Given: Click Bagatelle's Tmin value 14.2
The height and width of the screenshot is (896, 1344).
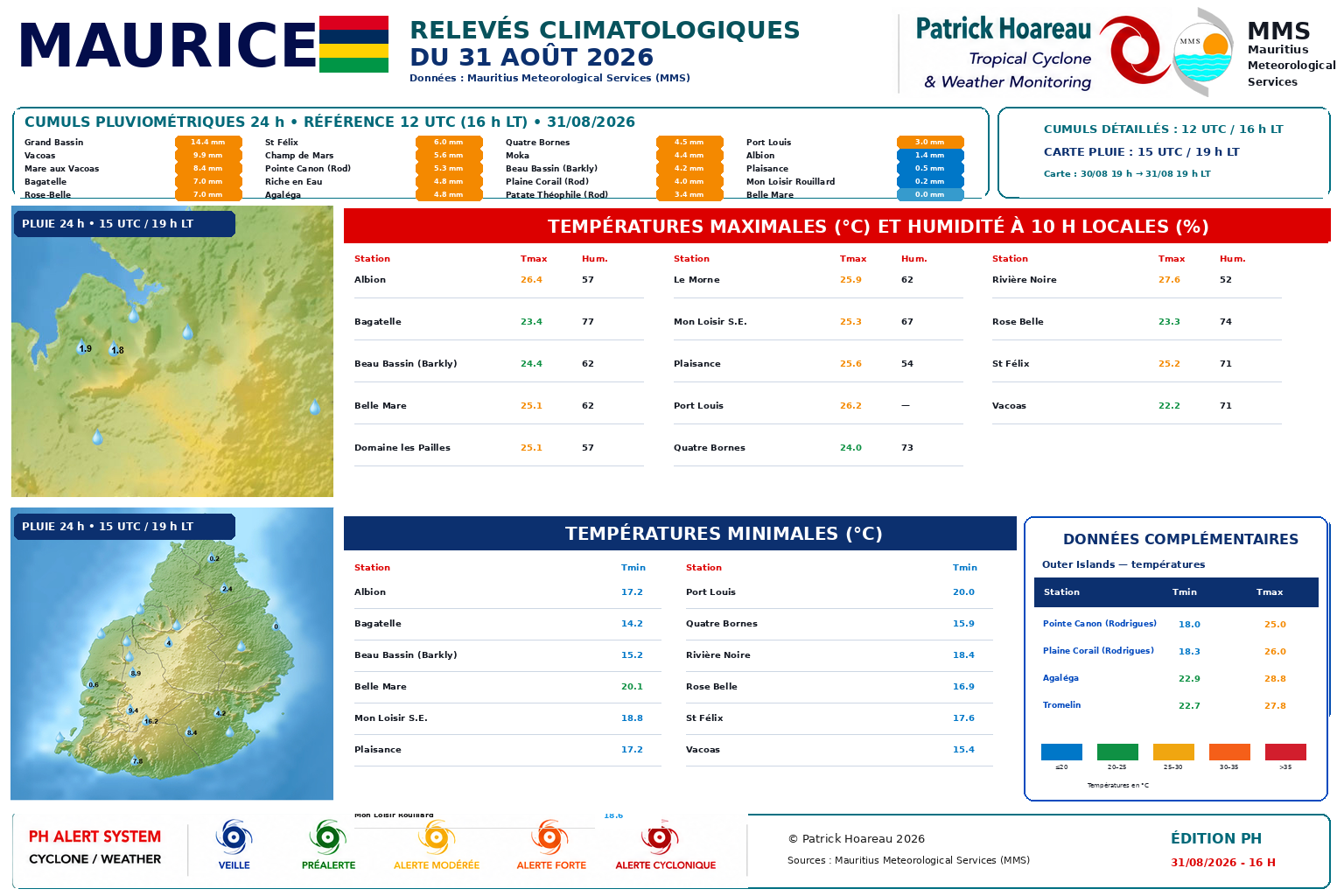Looking at the screenshot, I should [632, 624].
